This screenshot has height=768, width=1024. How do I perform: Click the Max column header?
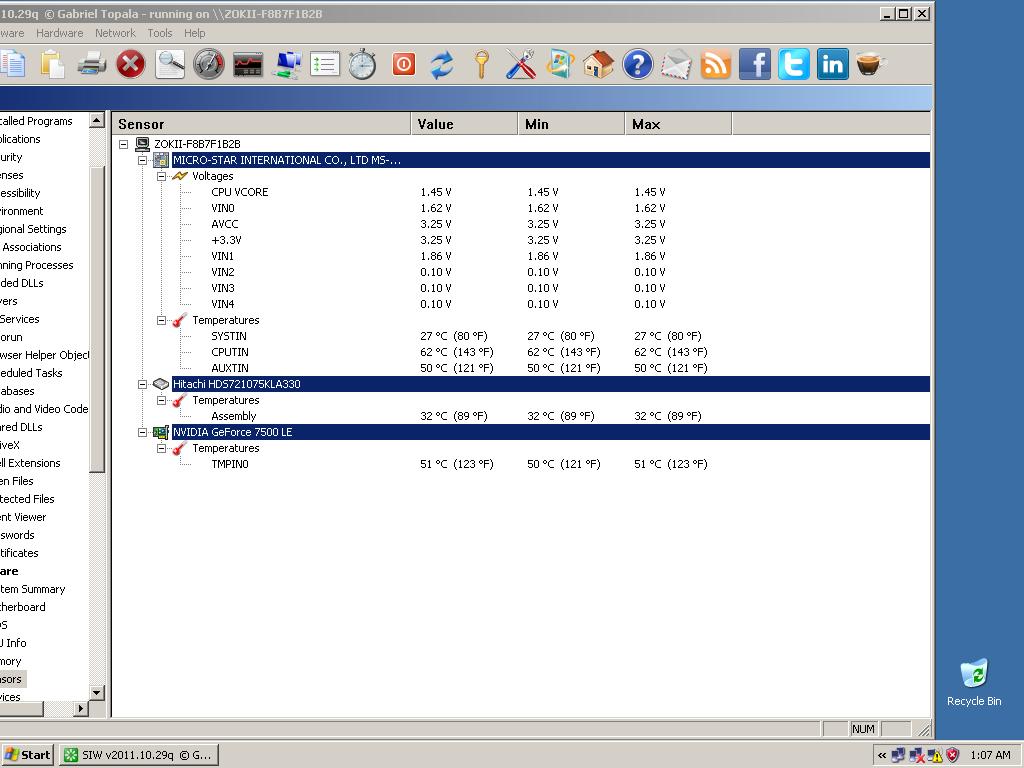[x=679, y=124]
